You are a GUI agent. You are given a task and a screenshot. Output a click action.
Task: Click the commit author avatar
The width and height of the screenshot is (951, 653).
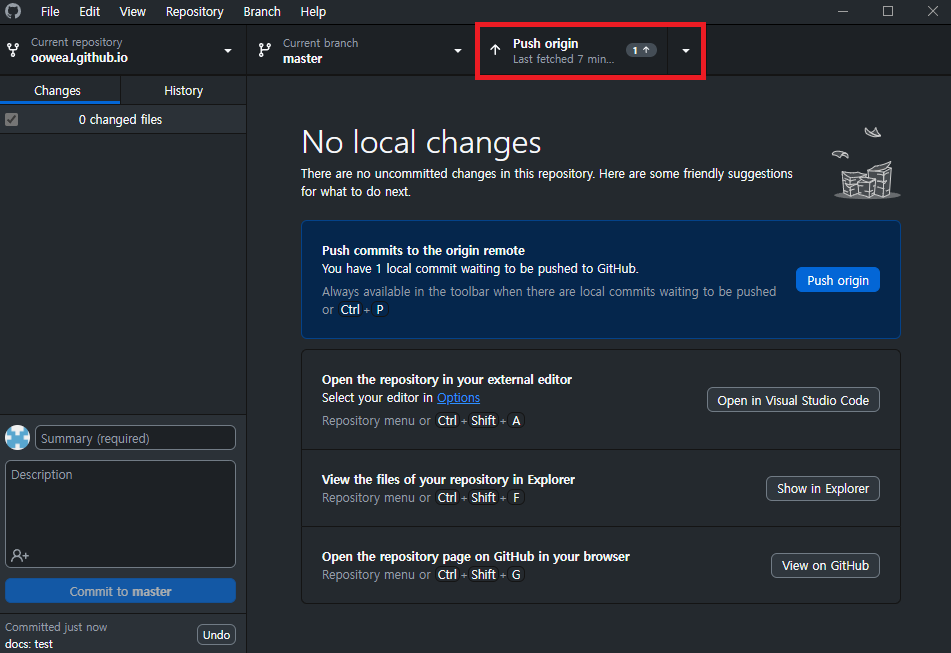[x=17, y=437]
